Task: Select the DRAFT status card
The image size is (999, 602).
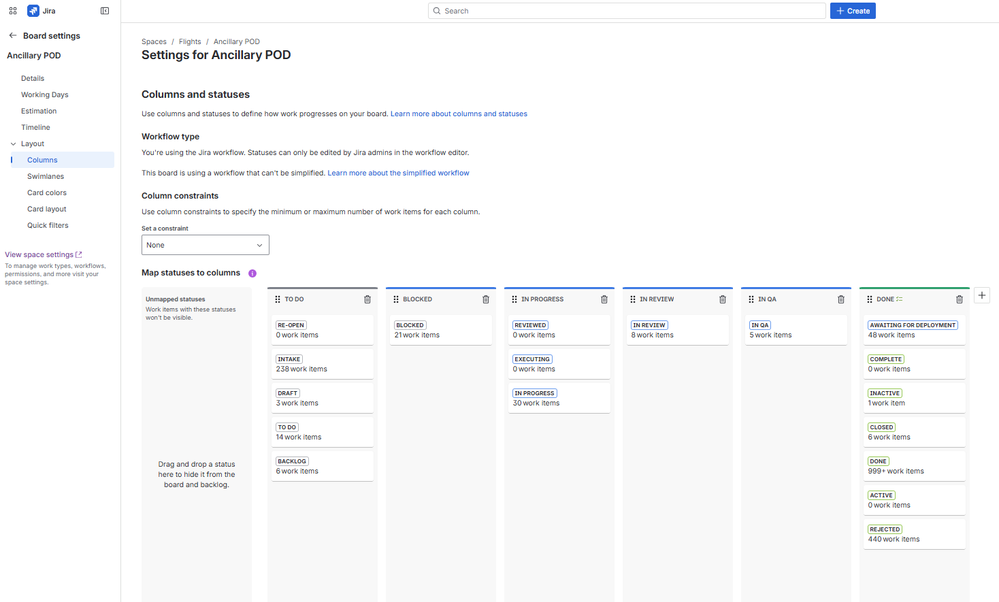Action: click(x=322, y=398)
